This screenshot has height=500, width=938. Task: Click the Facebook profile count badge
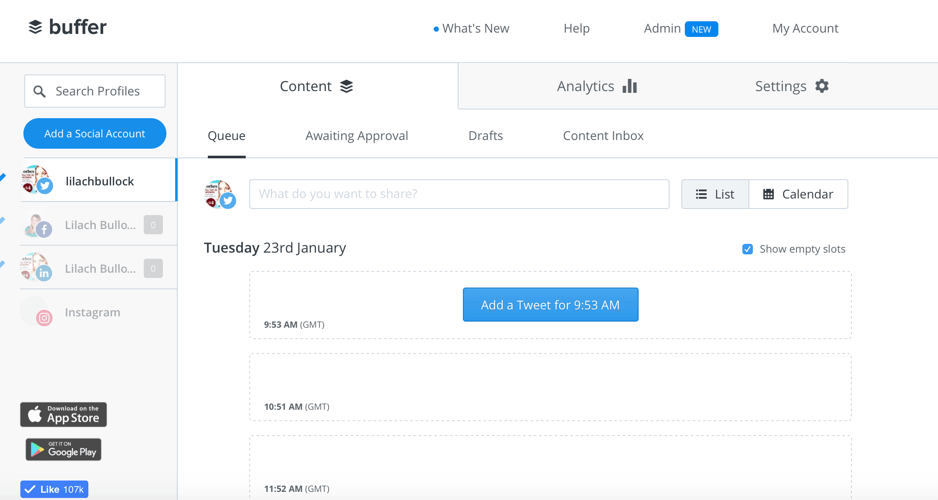click(x=153, y=225)
